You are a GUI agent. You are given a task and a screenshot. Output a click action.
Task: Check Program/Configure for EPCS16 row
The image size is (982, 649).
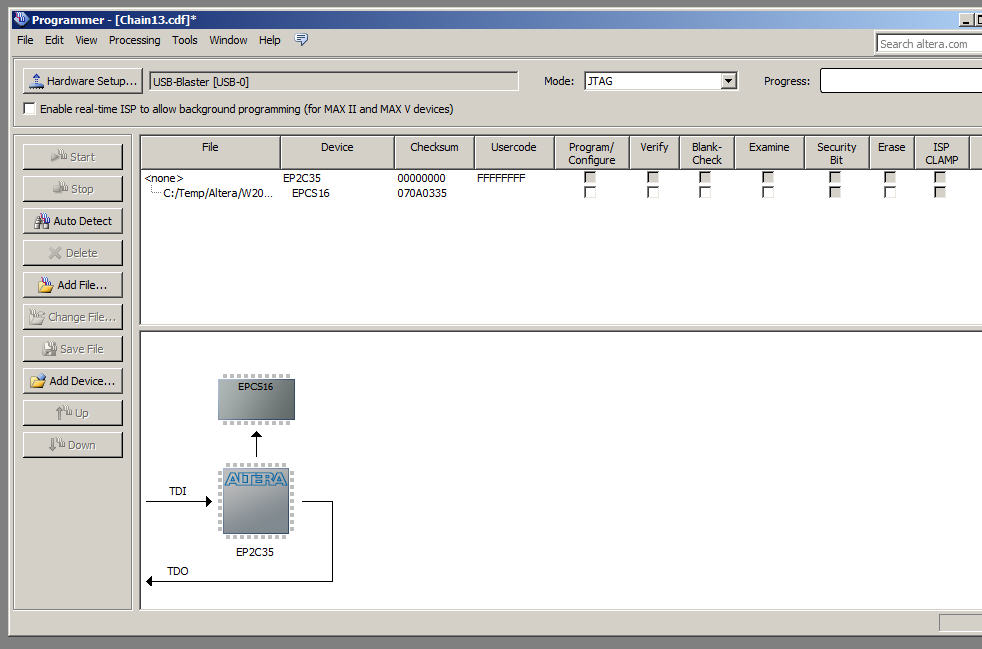pyautogui.click(x=589, y=192)
